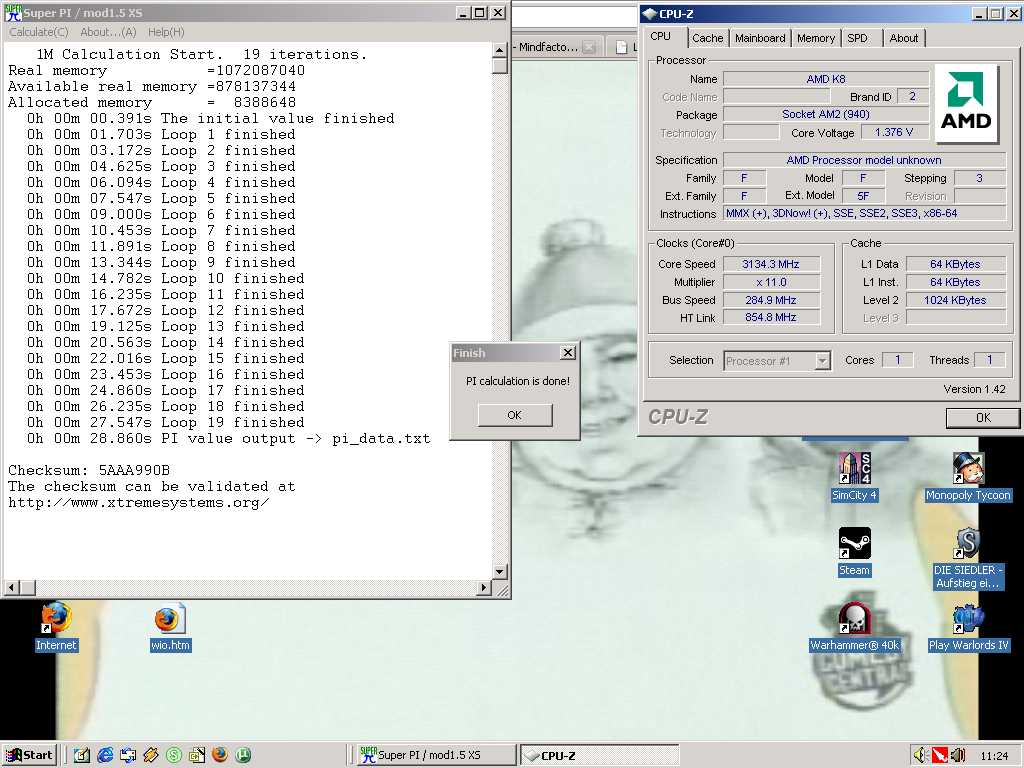Click the Instructions field listing MMX, SSE
This screenshot has width=1024, height=768.
[x=864, y=213]
